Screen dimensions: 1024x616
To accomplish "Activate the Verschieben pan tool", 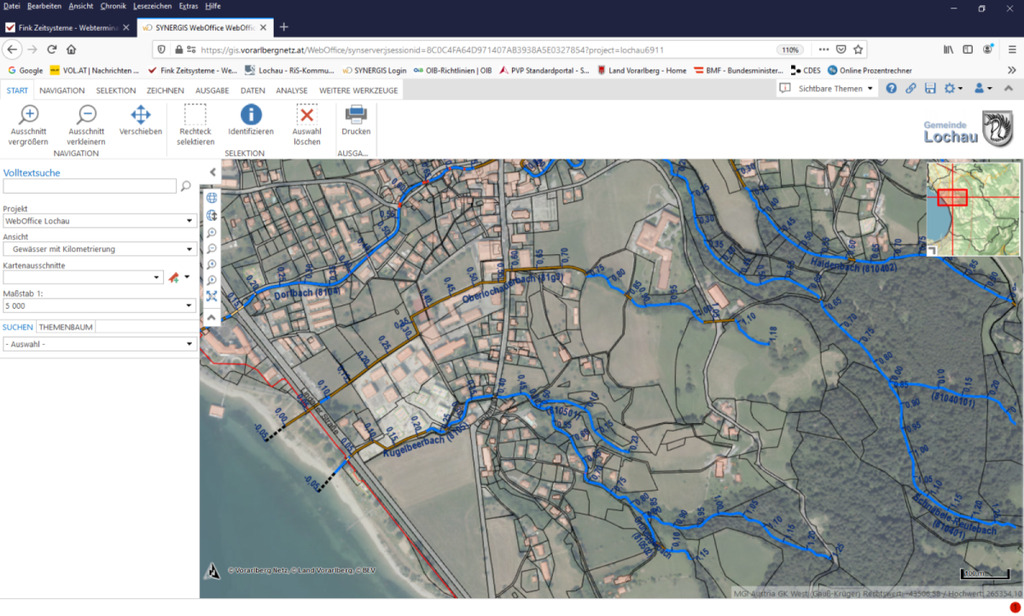I will pyautogui.click(x=140, y=115).
